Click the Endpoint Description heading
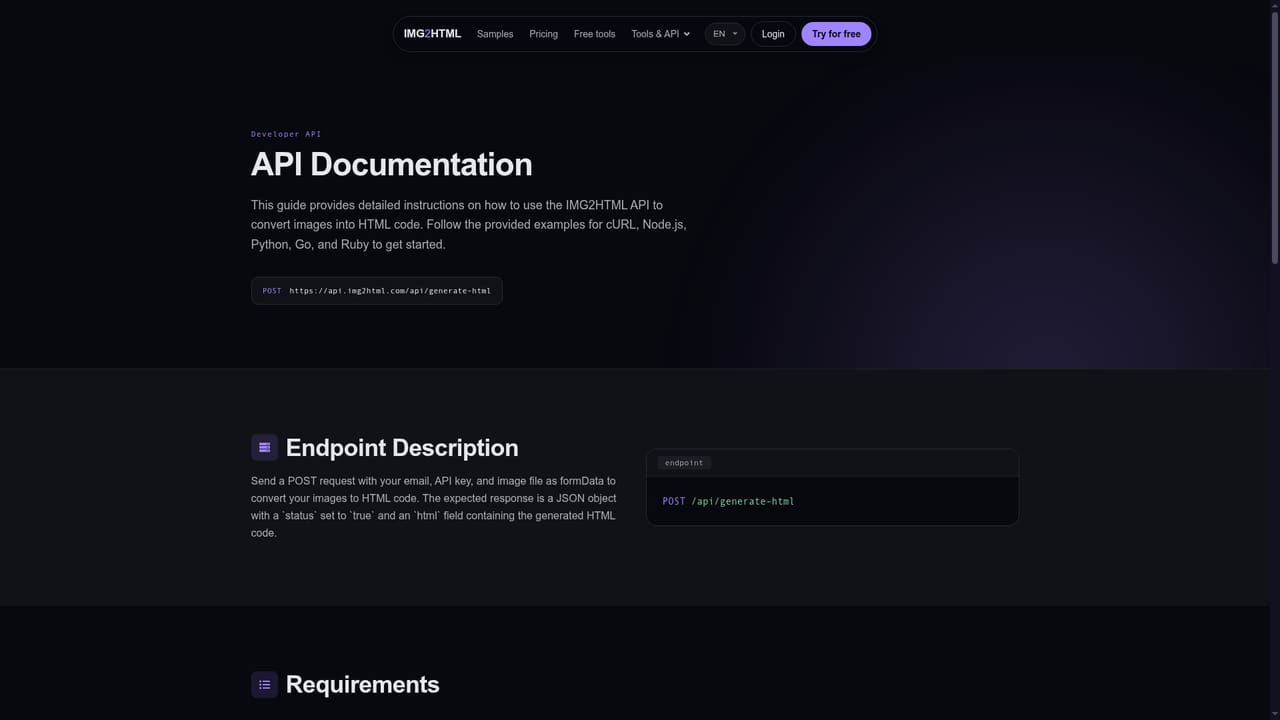This screenshot has height=720, width=1280. pyautogui.click(x=402, y=448)
